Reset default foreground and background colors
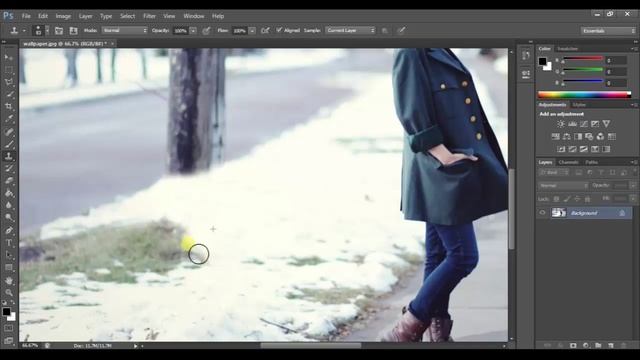 click(x=5, y=302)
